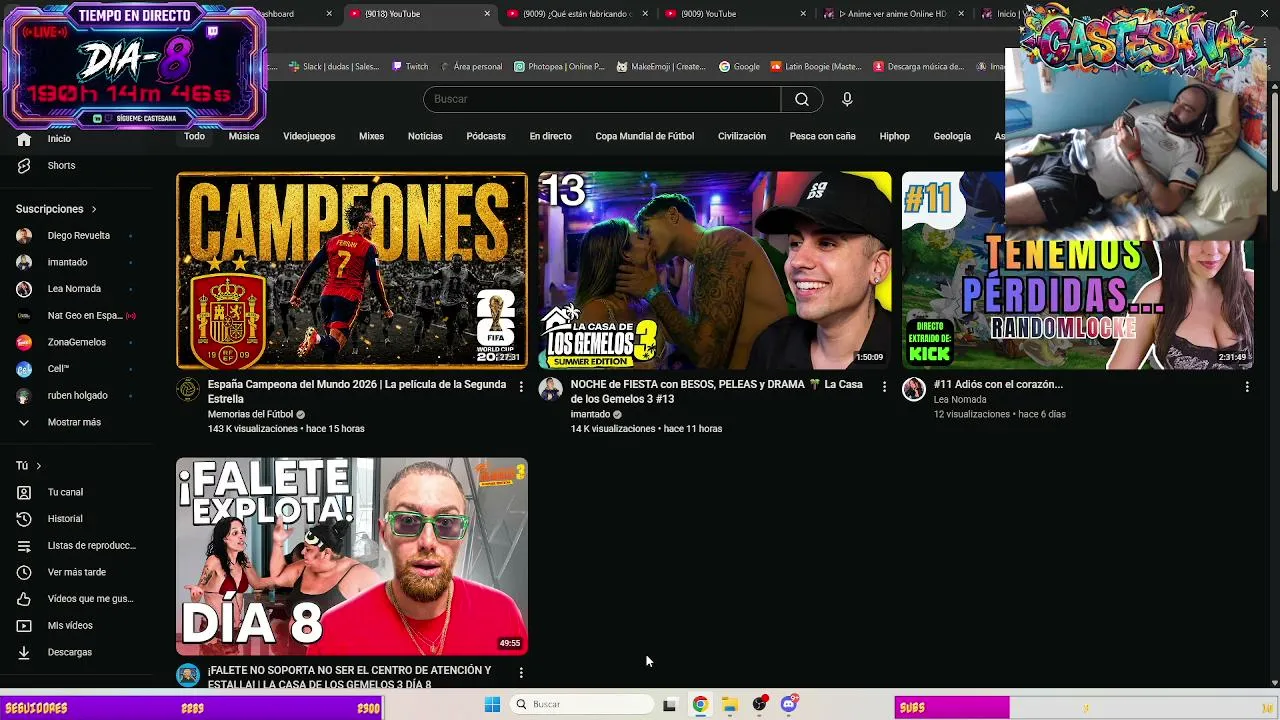Viewport: 1280px width, 720px height.
Task: Expand subscriptions with Mostrar más
Action: [76, 422]
